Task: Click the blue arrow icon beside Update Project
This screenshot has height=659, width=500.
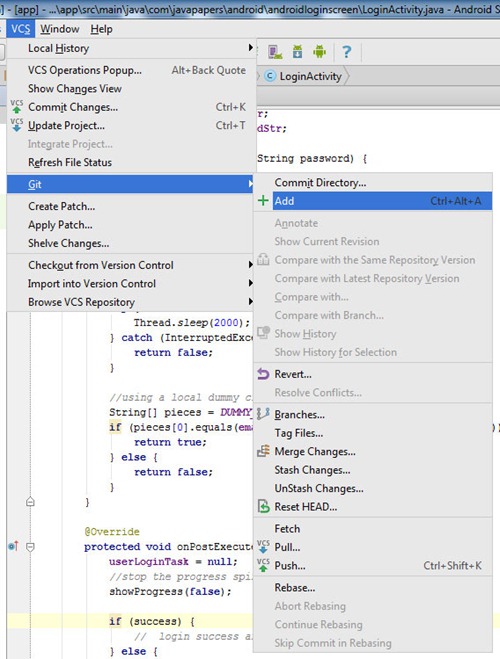Action: tap(16, 125)
